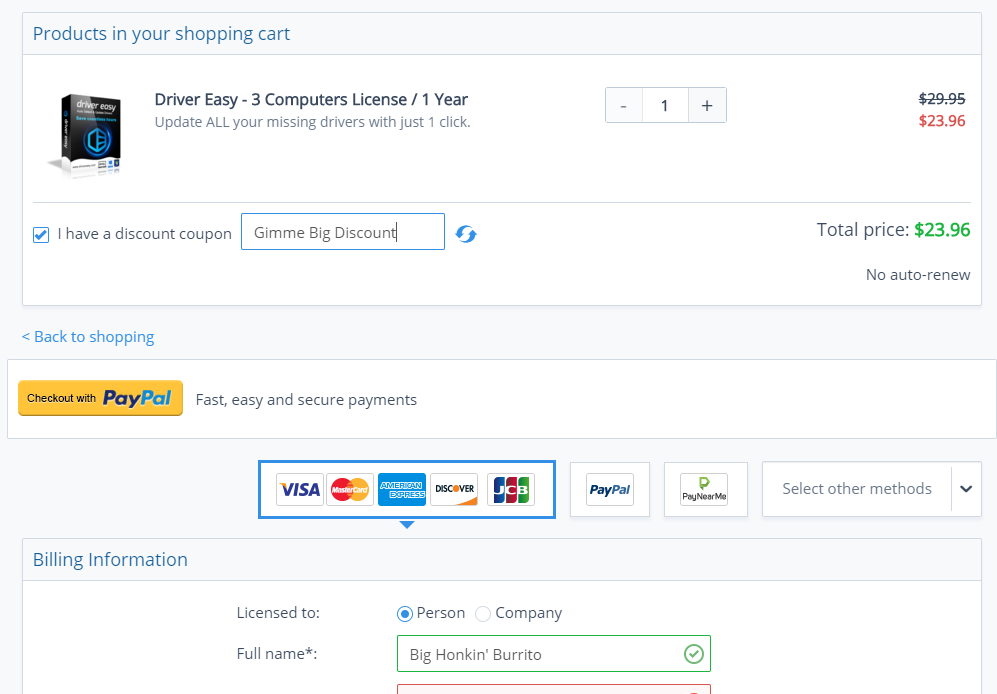Click the Full name input field

(x=540, y=654)
